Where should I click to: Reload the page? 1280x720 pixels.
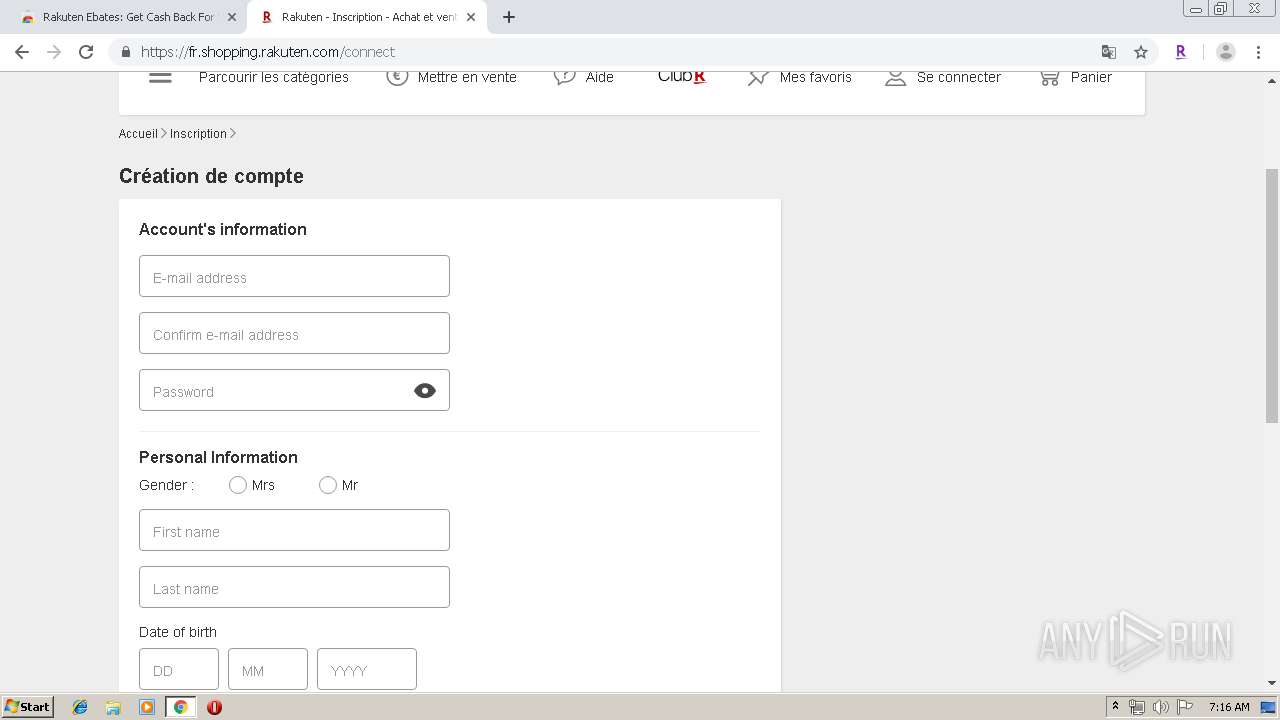tap(86, 52)
